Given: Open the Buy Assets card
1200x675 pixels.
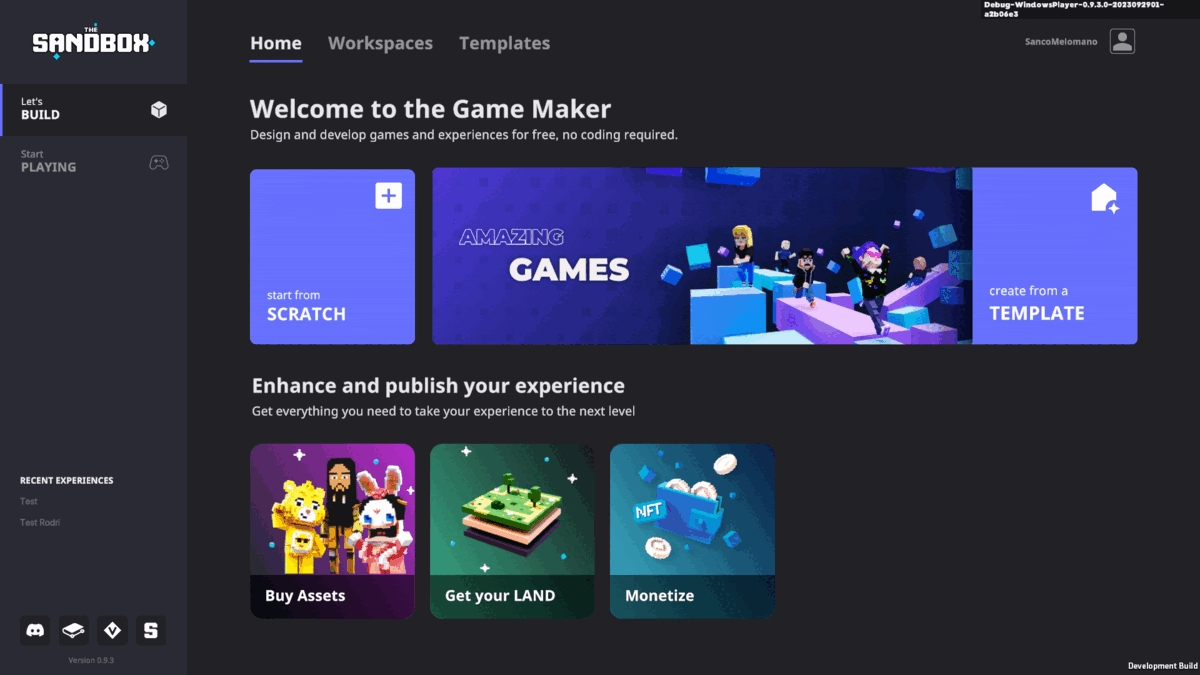Looking at the screenshot, I should point(332,531).
